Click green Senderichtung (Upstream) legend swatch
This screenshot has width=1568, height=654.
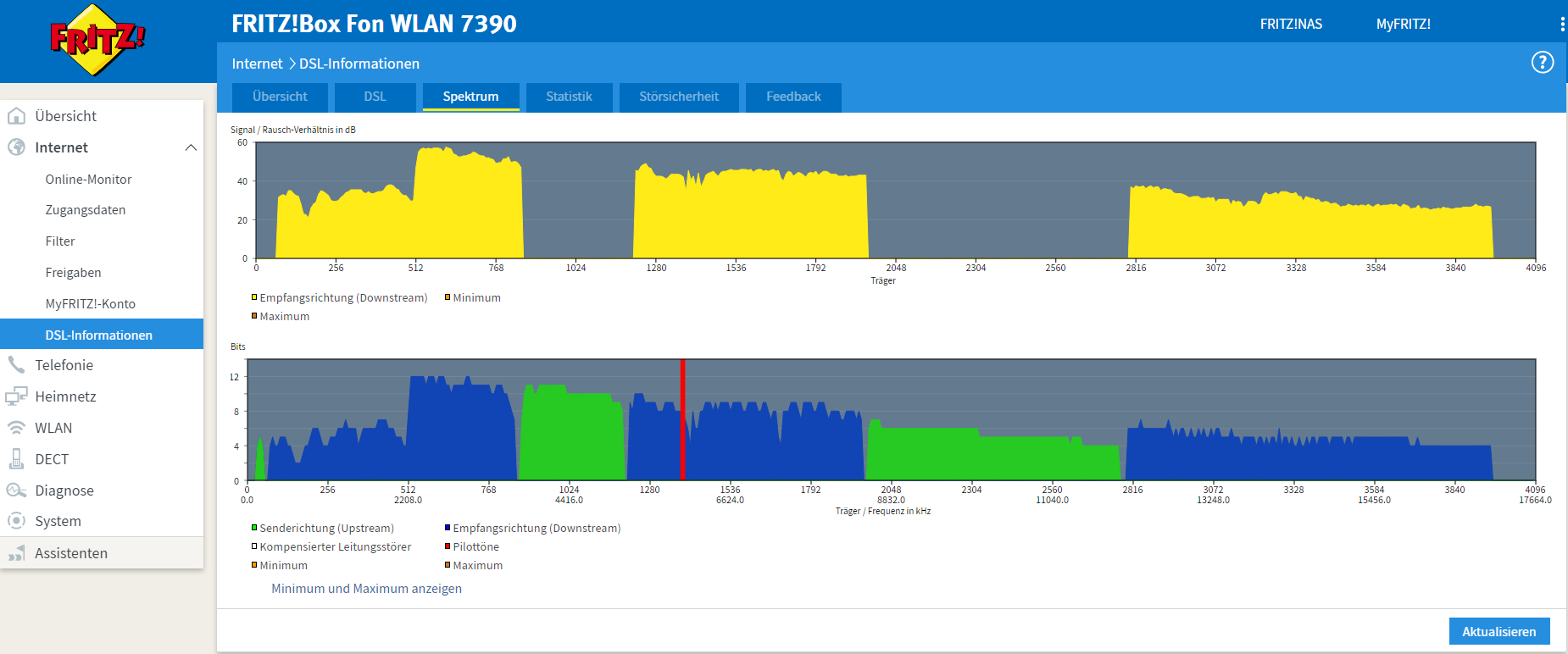pyautogui.click(x=254, y=528)
